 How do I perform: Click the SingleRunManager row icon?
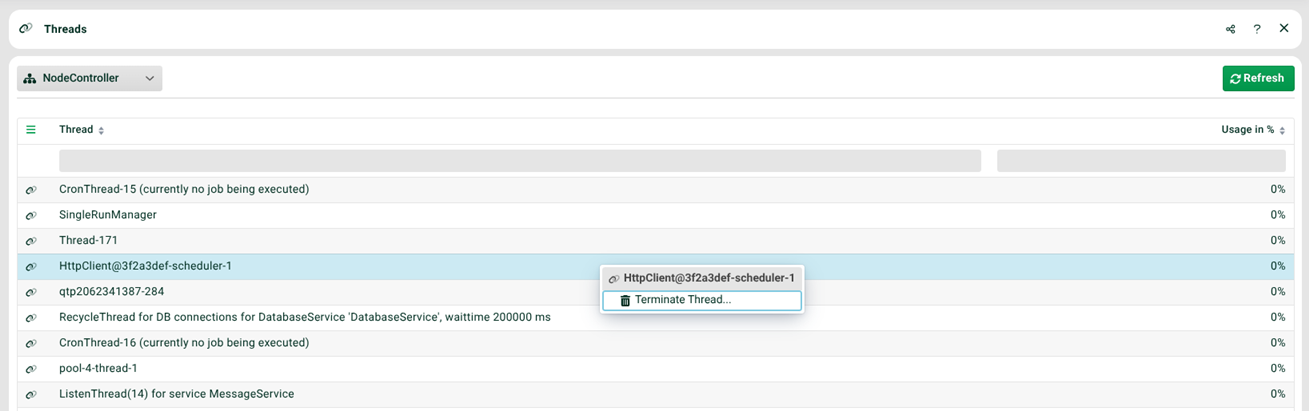click(31, 215)
